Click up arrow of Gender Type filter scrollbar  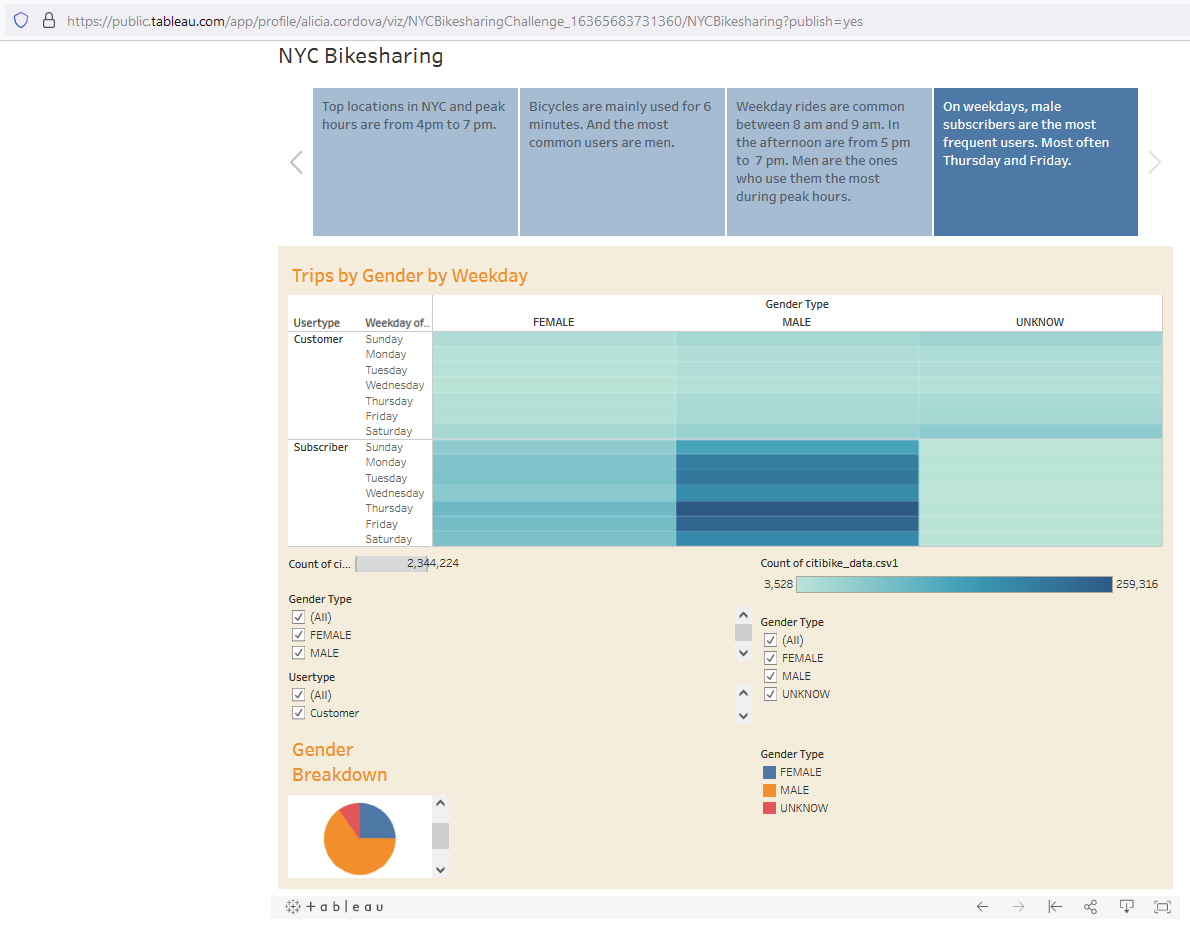744,615
